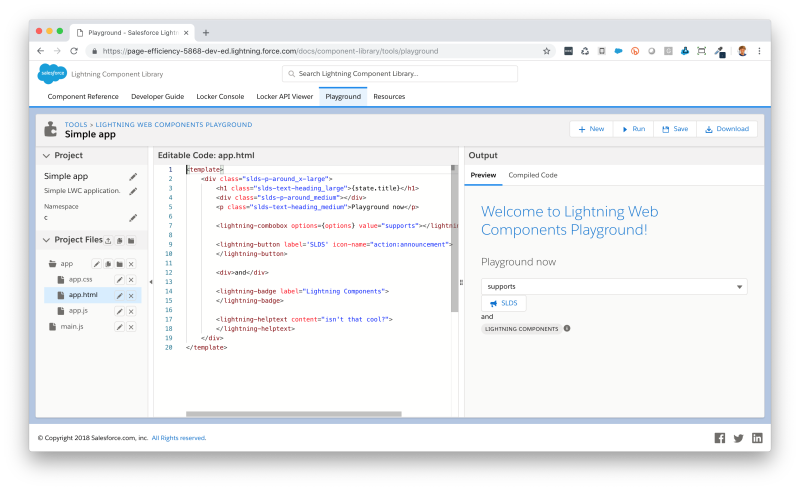Rename main.js with its pencil icon
This screenshot has width=800, height=490.
coord(119,327)
